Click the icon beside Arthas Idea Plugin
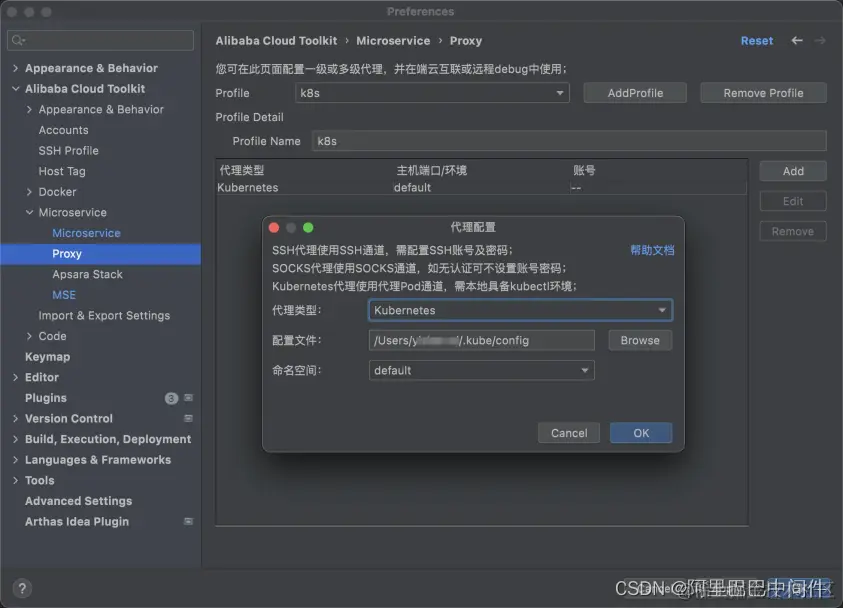This screenshot has width=843, height=608. coord(188,521)
